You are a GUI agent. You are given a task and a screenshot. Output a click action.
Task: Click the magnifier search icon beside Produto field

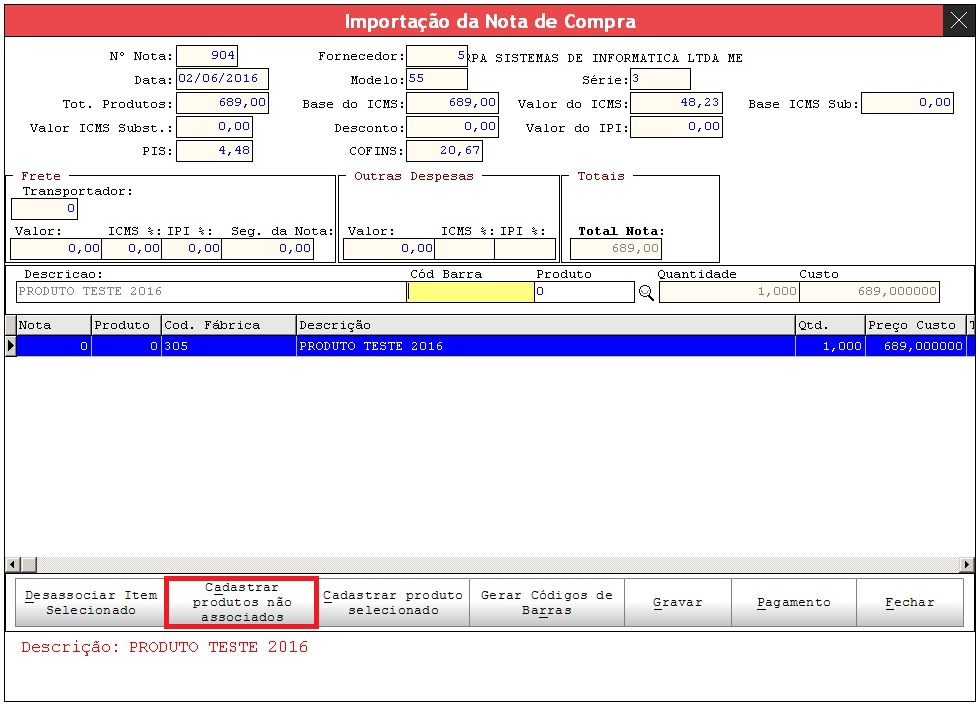(646, 292)
